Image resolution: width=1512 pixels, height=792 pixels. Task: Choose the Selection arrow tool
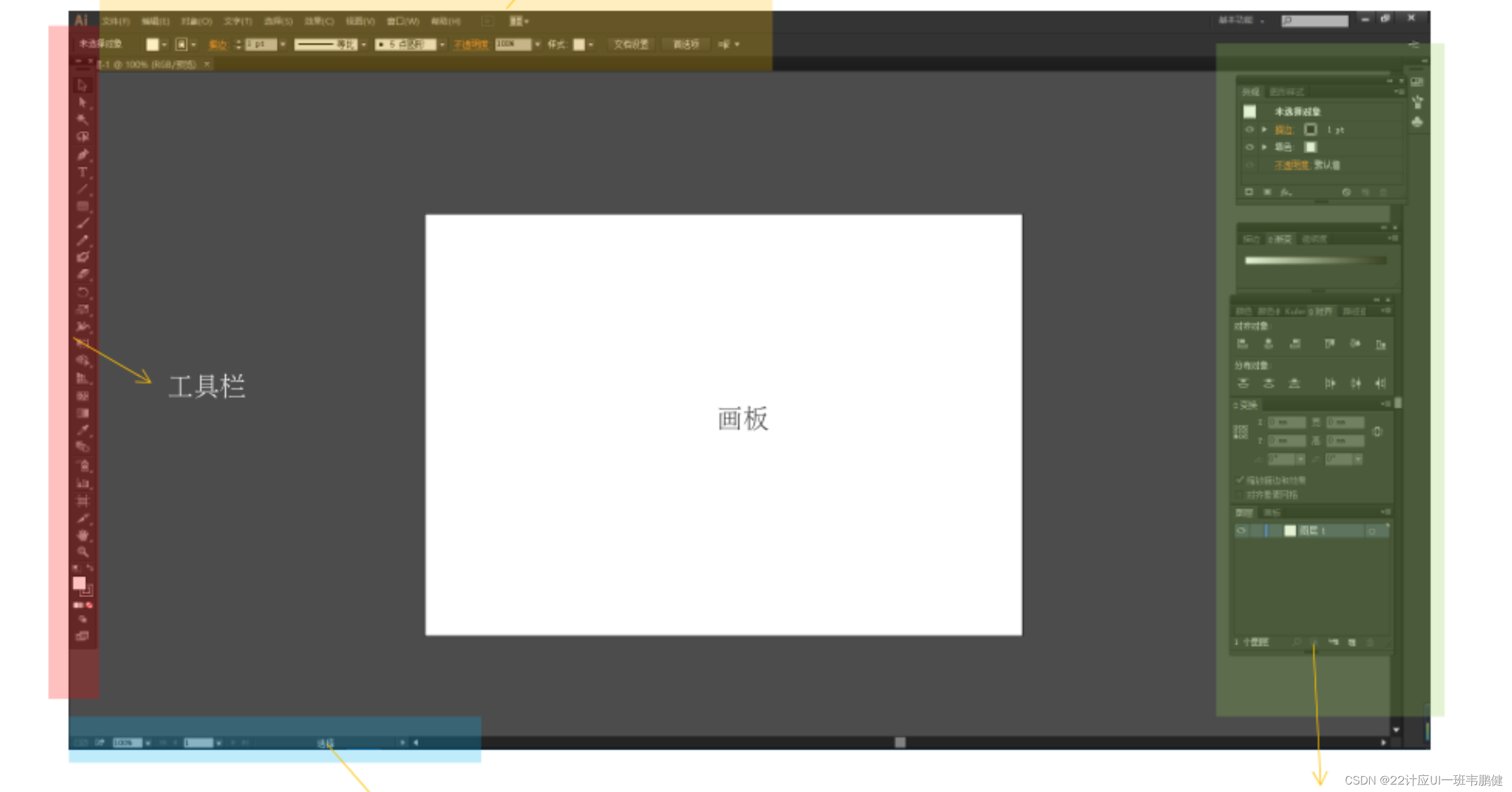pos(82,85)
